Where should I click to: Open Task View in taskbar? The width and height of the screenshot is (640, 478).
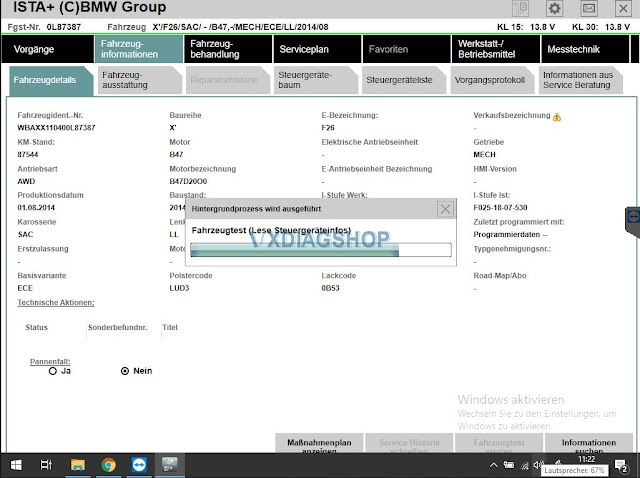46,465
